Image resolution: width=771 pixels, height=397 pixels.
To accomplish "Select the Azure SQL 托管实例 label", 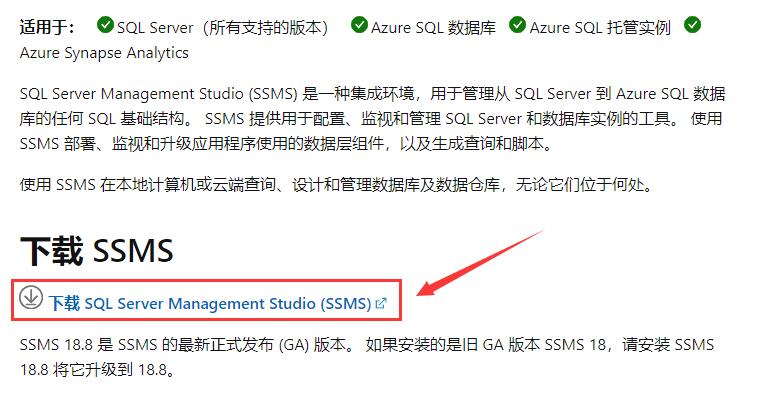I will point(600,28).
